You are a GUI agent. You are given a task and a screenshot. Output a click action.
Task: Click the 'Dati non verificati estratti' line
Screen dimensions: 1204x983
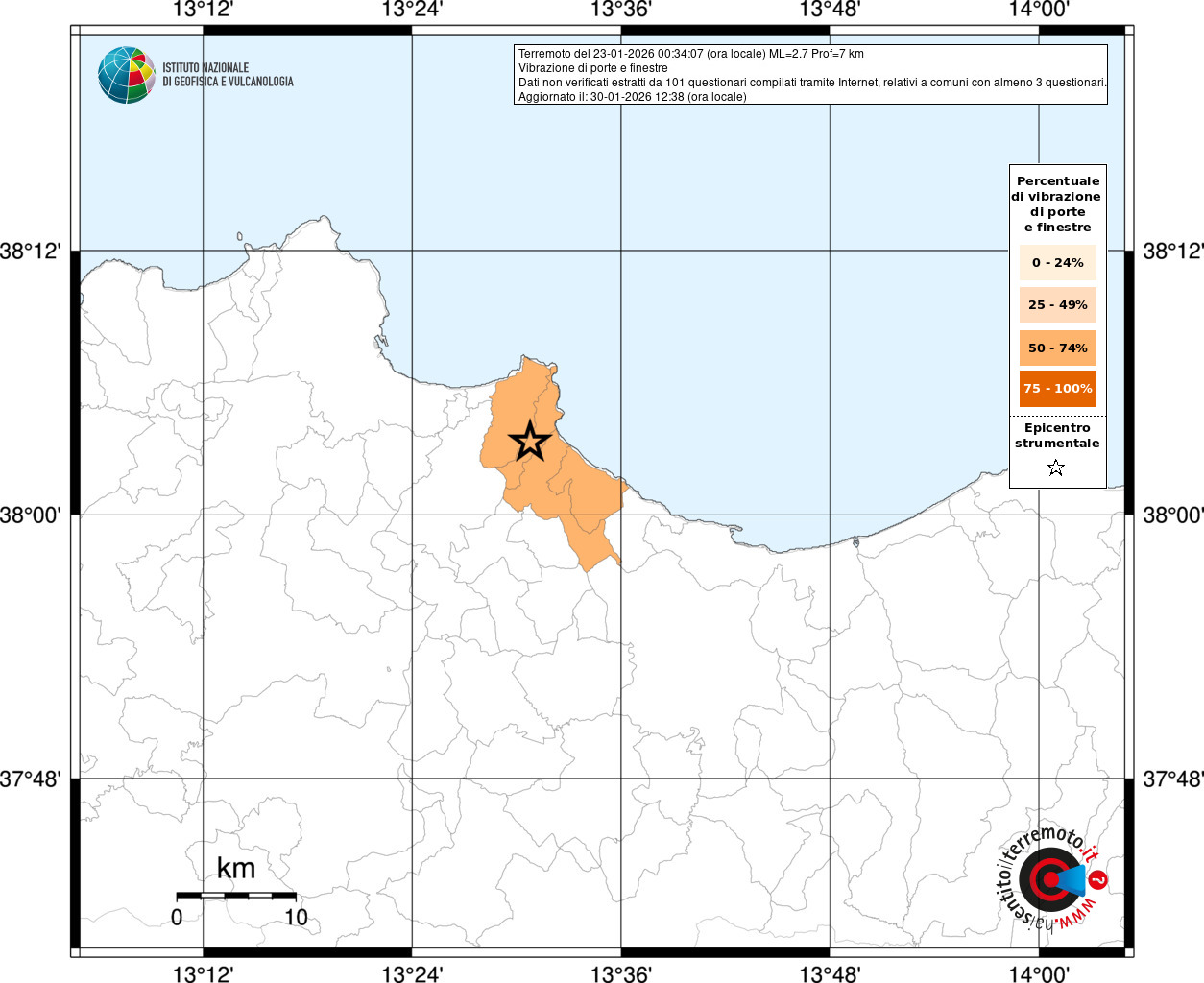(x=812, y=83)
